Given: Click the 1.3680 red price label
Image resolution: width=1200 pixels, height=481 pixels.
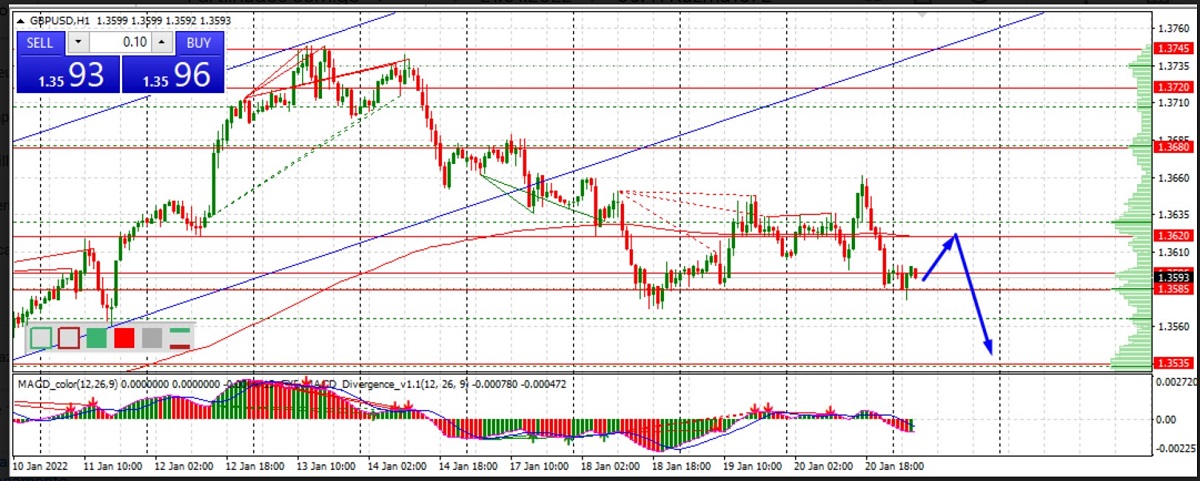Looking at the screenshot, I should point(1172,147).
